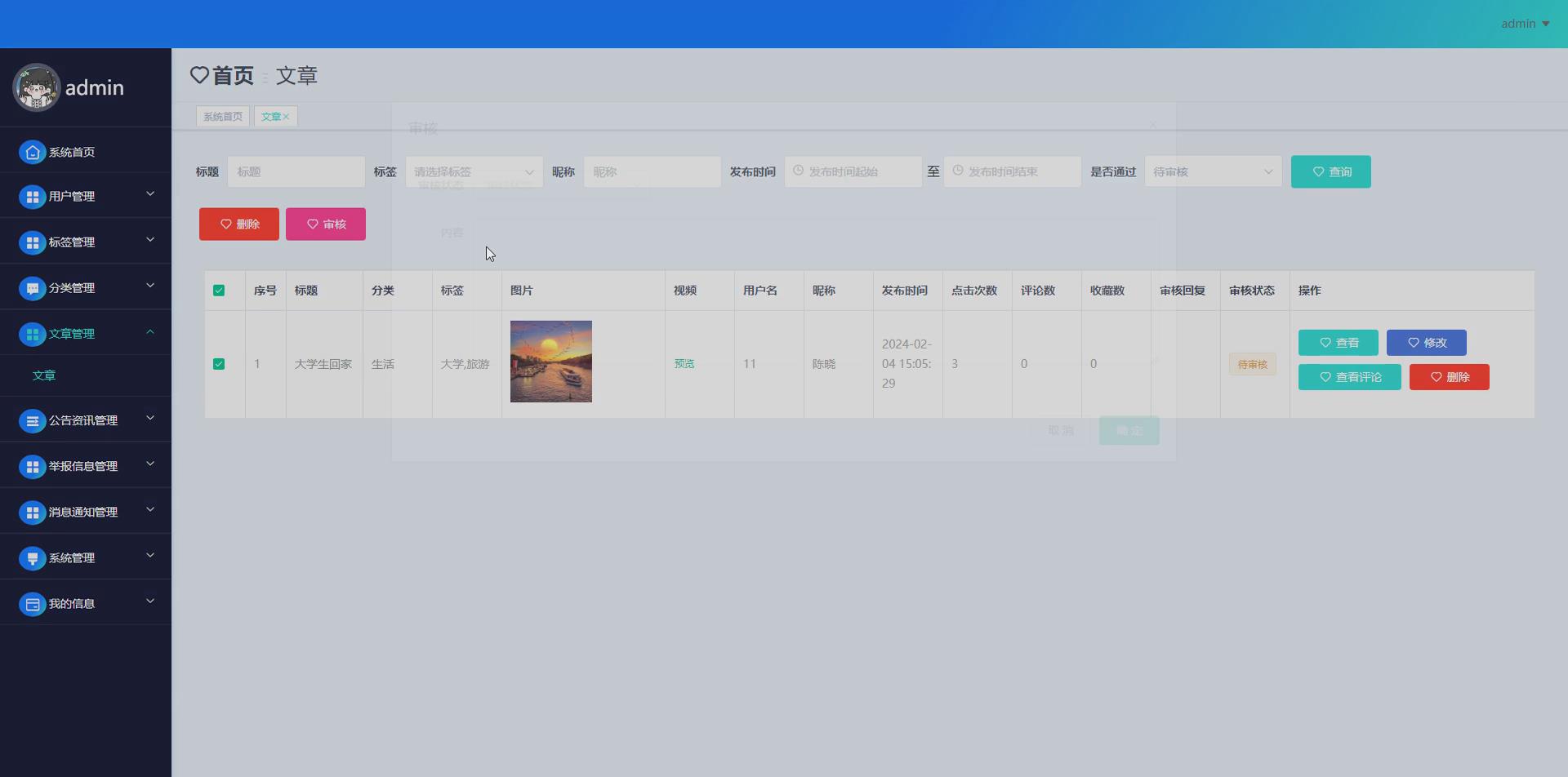Toggle the select-all checkbox in table header
This screenshot has height=777, width=1568.
click(x=218, y=290)
